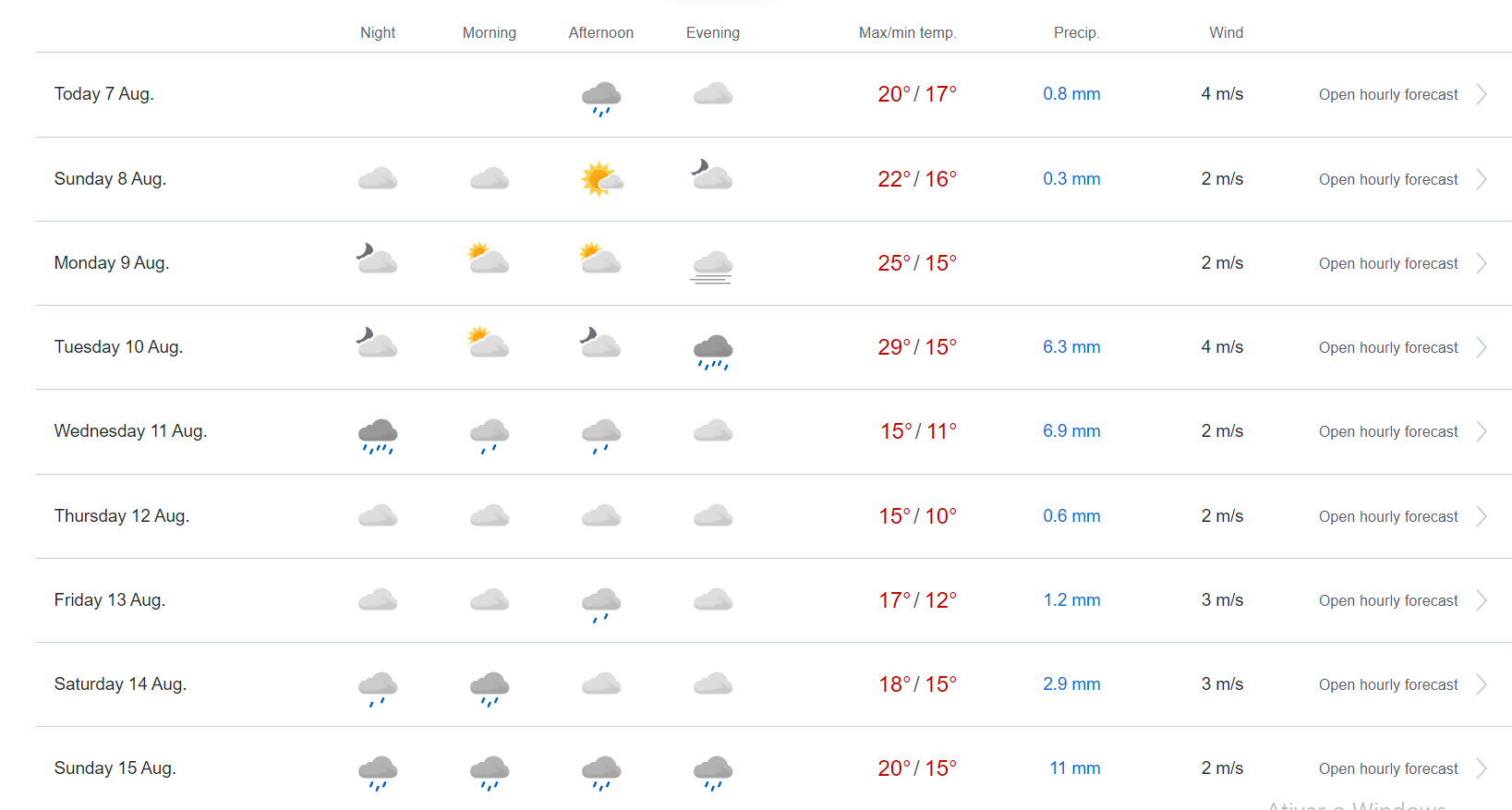Click Wednesday 11 Aug. night rain icon
This screenshot has width=1512, height=810.
378,436
